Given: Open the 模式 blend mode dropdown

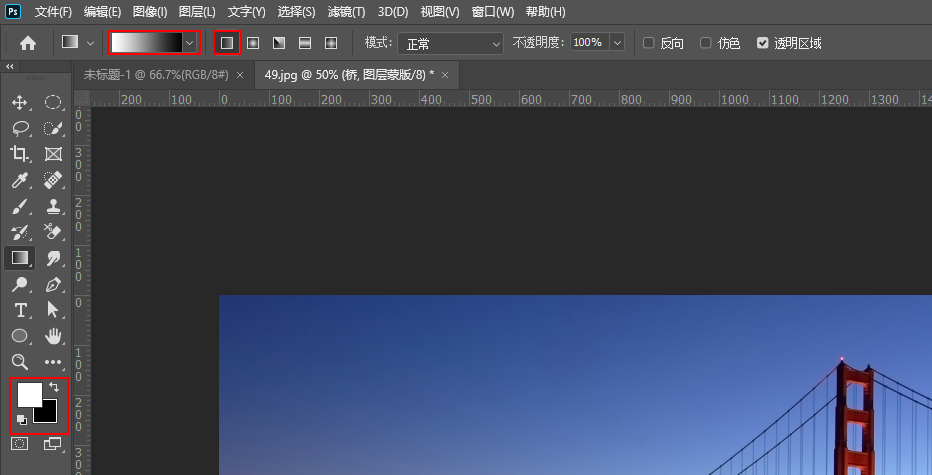Looking at the screenshot, I should (x=451, y=43).
